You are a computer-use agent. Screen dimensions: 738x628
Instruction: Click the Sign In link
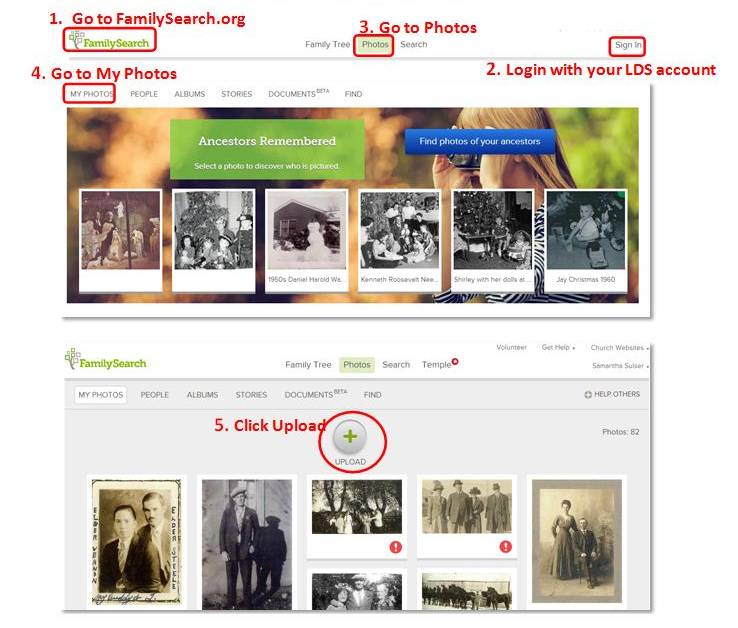(628, 45)
